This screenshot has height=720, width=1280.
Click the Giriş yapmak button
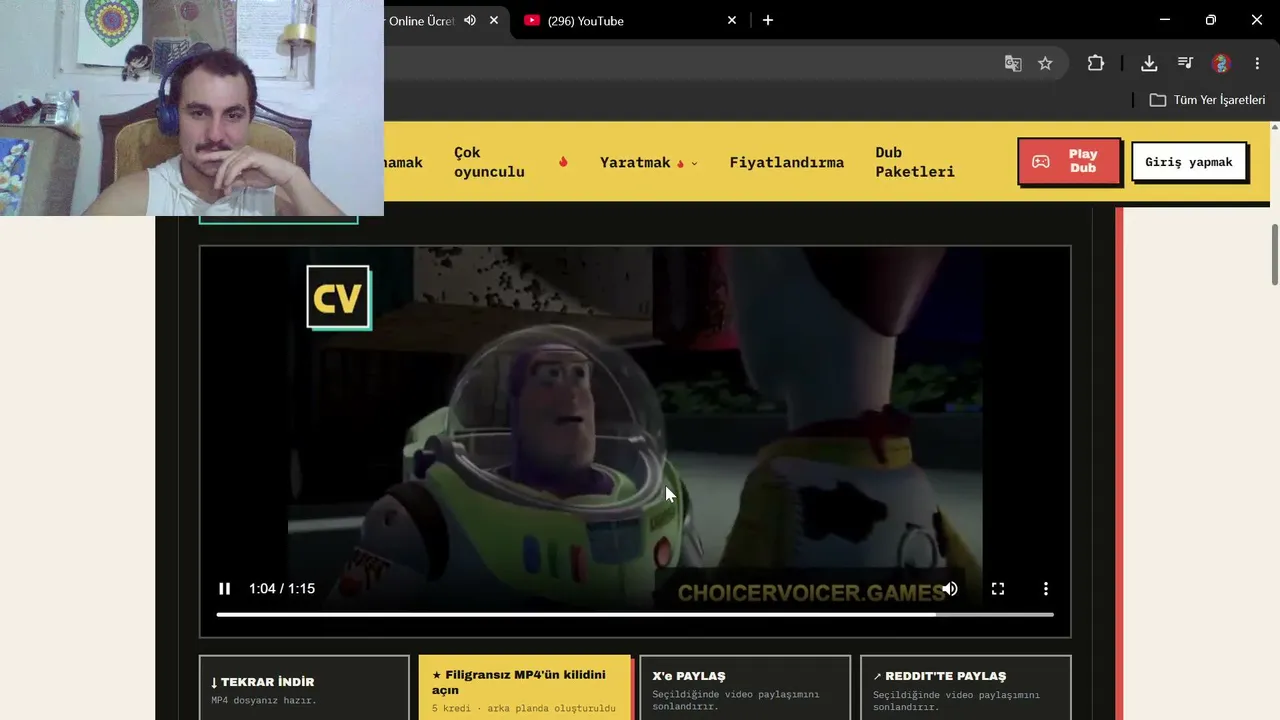[1189, 162]
